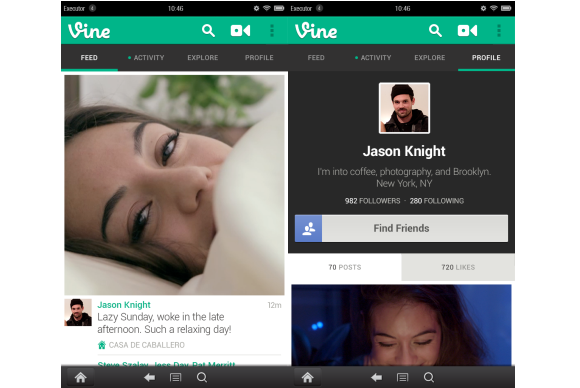Go to the Feed tab on the right screen
Viewport: 580px width, 388px height.
coord(316,58)
